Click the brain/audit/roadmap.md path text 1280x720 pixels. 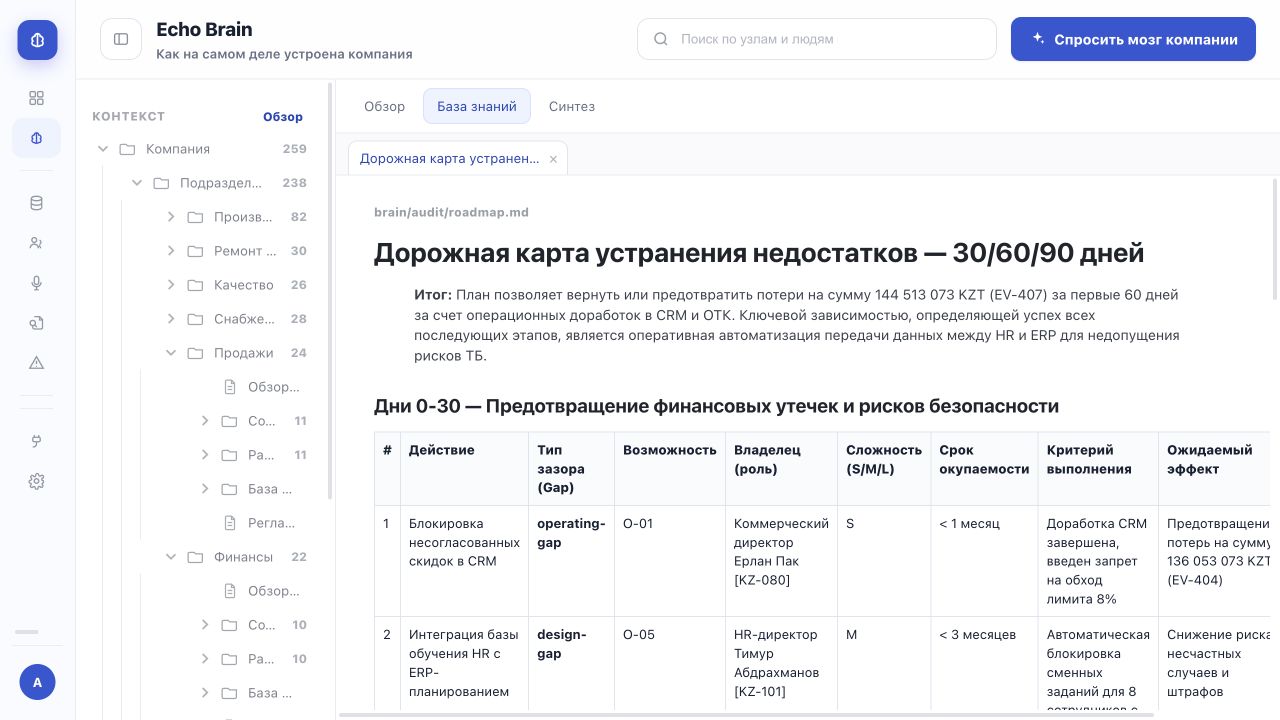coord(451,212)
